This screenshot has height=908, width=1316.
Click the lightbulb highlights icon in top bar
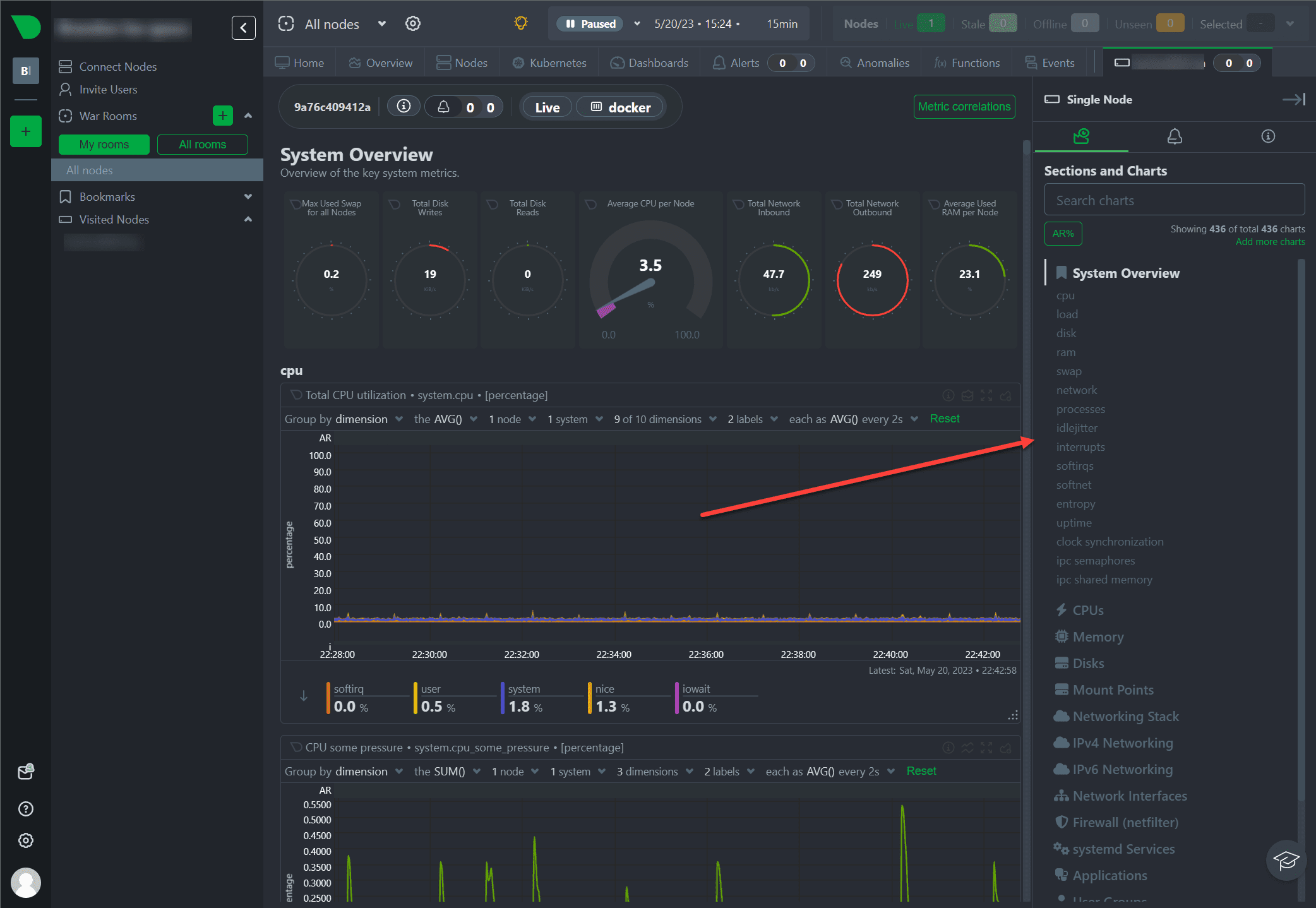coord(520,24)
